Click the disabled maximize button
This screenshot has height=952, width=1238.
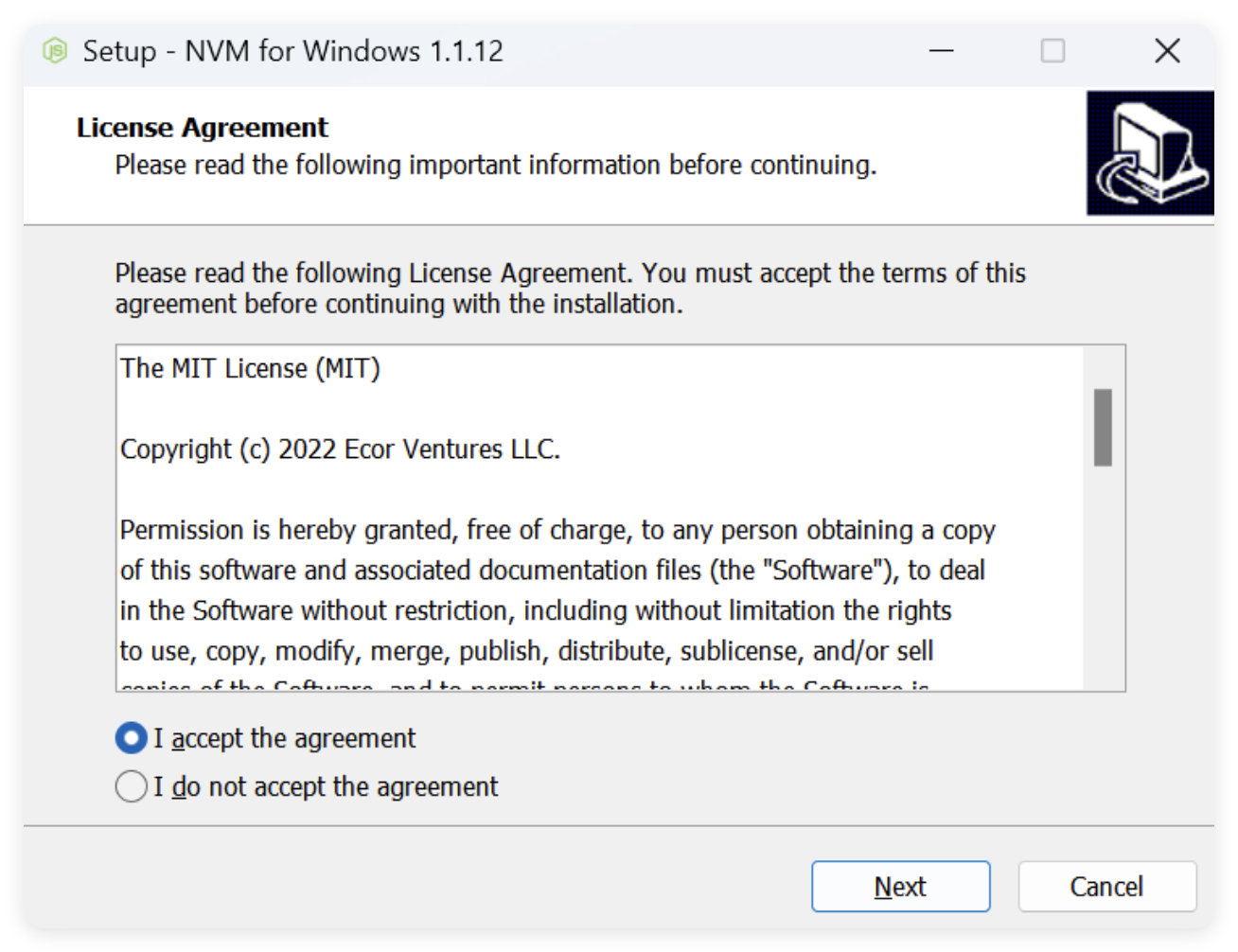pos(1053,50)
